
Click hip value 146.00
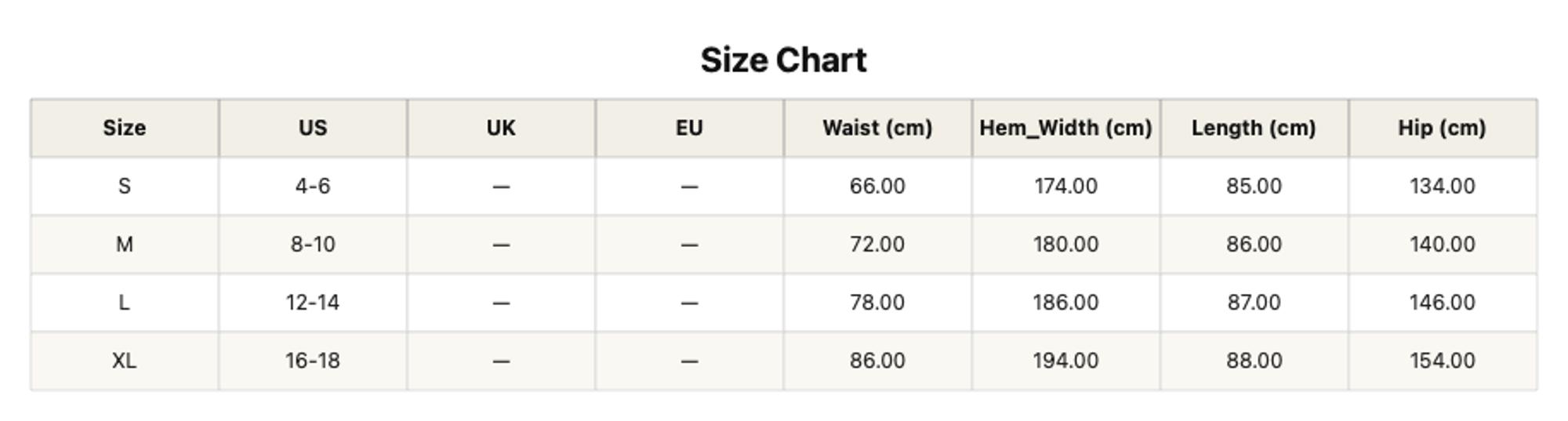(x=1442, y=303)
